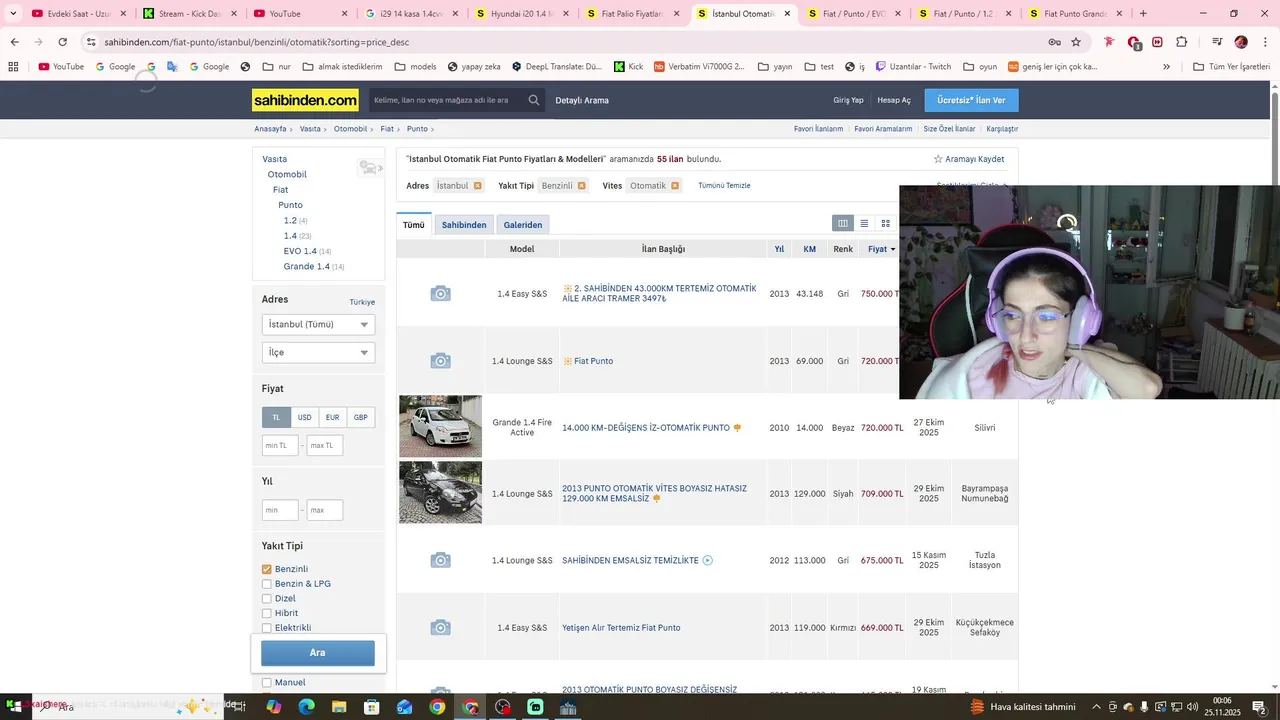Check the Hibrit fuel type checkbox
The height and width of the screenshot is (720, 1280).
[x=267, y=613]
